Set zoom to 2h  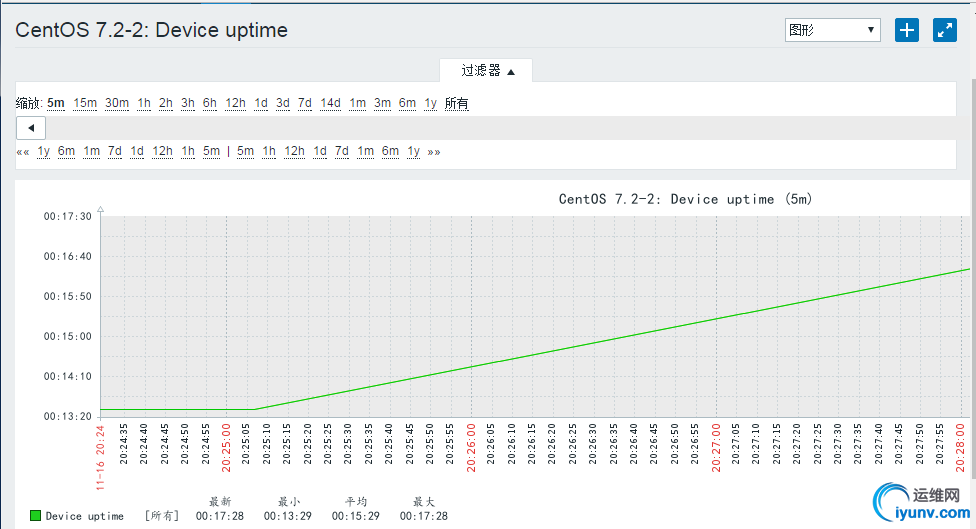click(166, 103)
